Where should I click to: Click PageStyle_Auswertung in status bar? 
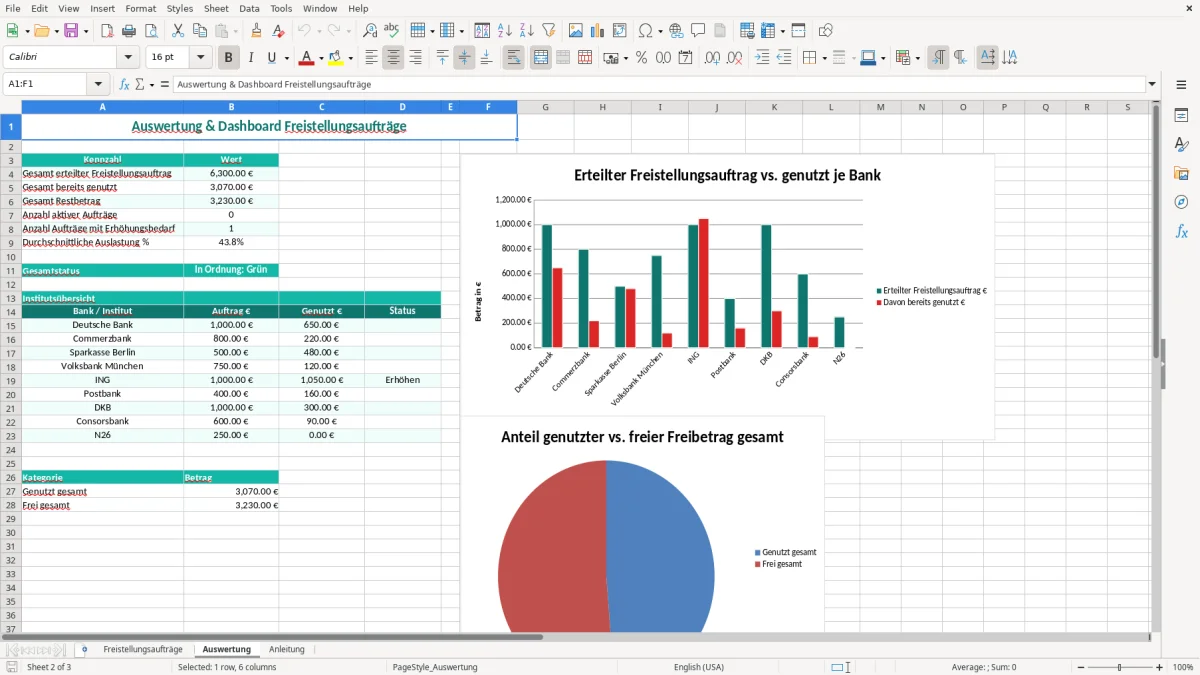pyautogui.click(x=435, y=667)
